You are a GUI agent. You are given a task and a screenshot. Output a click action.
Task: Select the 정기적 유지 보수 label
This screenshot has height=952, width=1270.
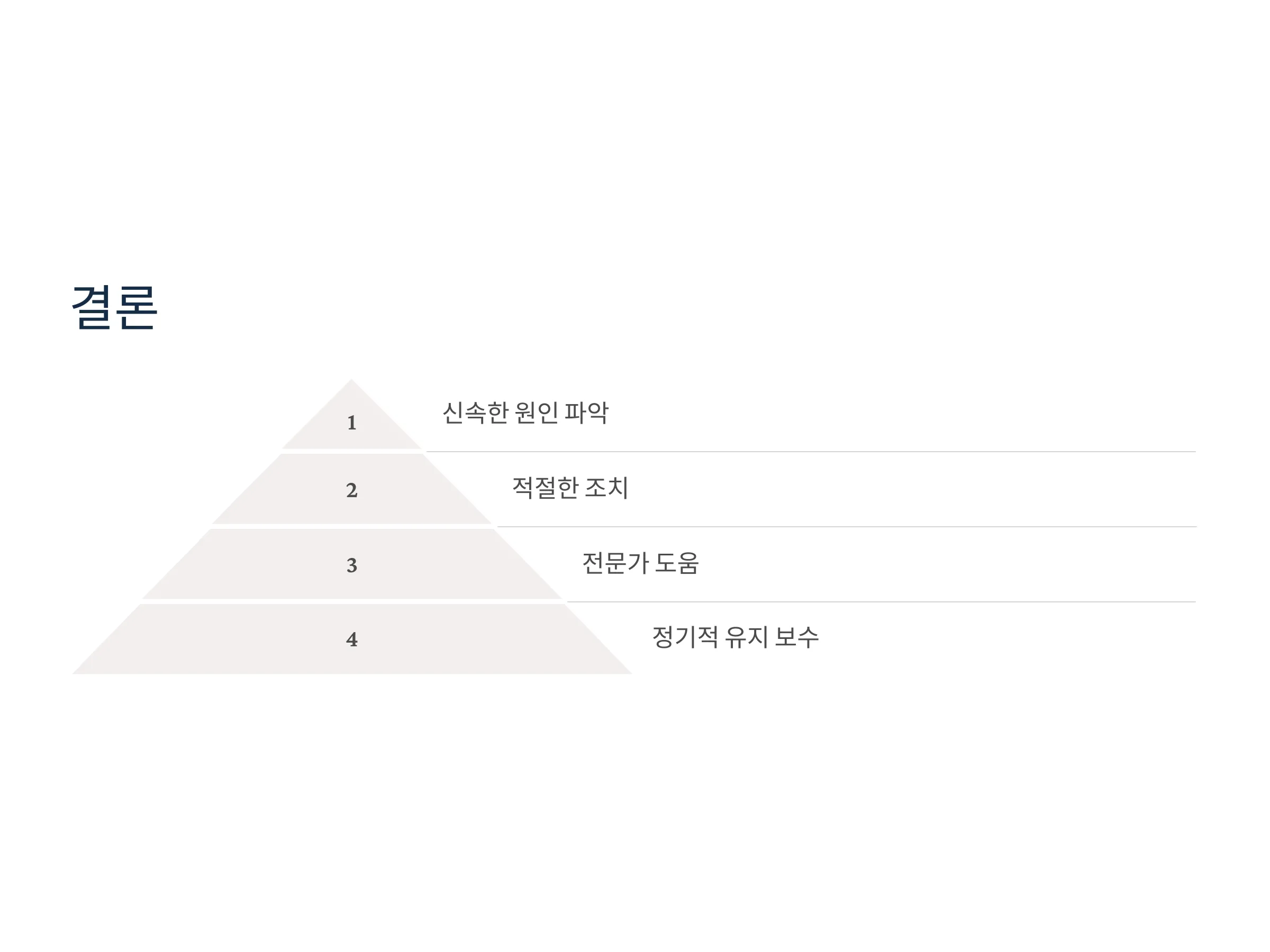point(736,637)
